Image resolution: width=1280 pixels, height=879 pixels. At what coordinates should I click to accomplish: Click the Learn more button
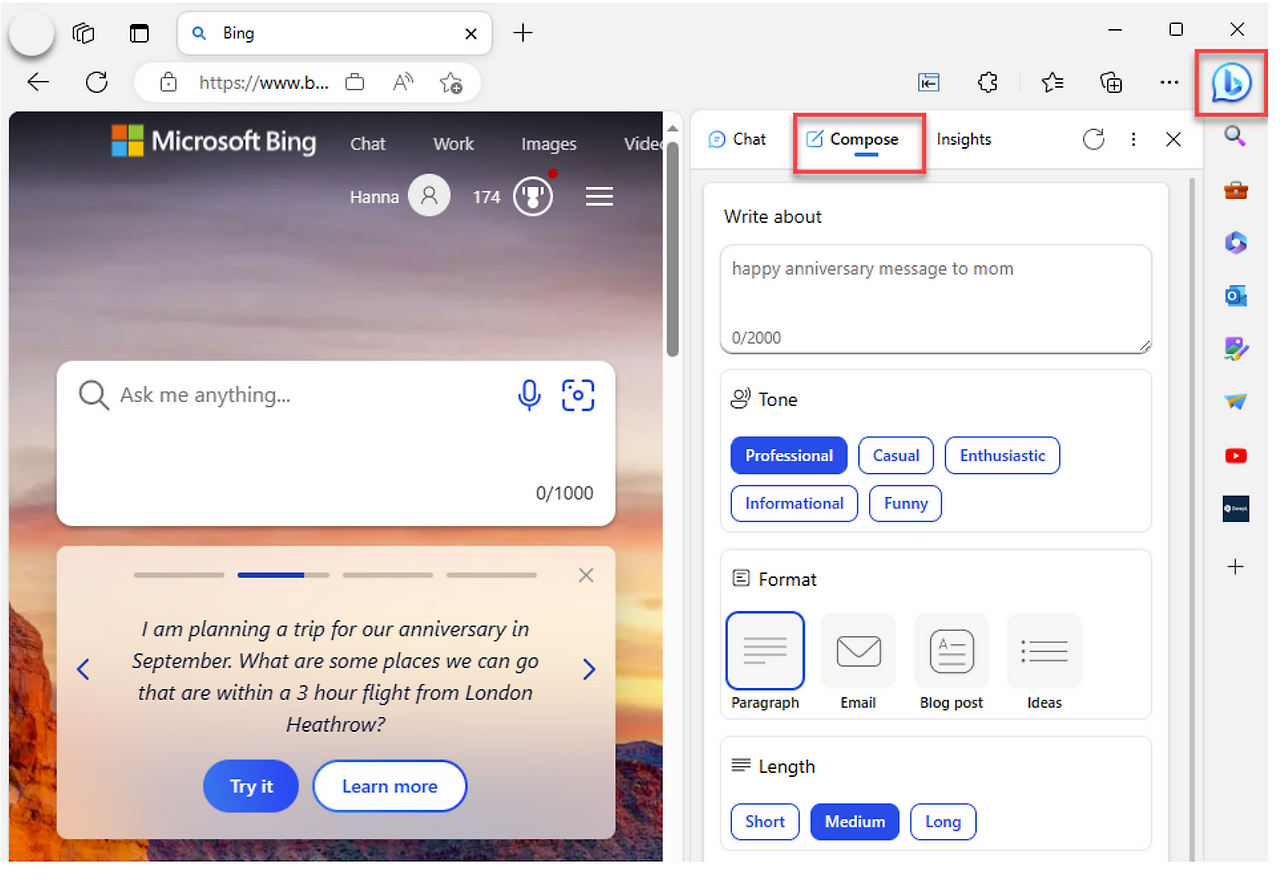point(390,786)
